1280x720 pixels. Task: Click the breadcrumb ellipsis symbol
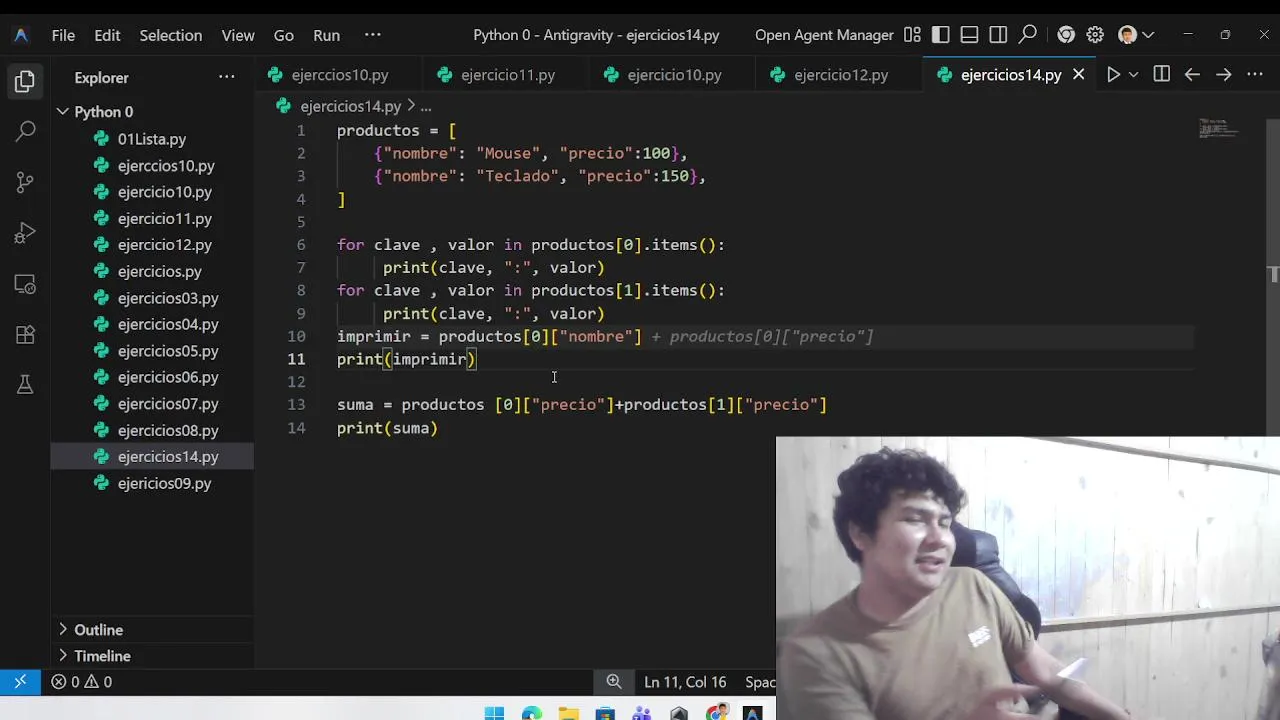click(x=426, y=106)
